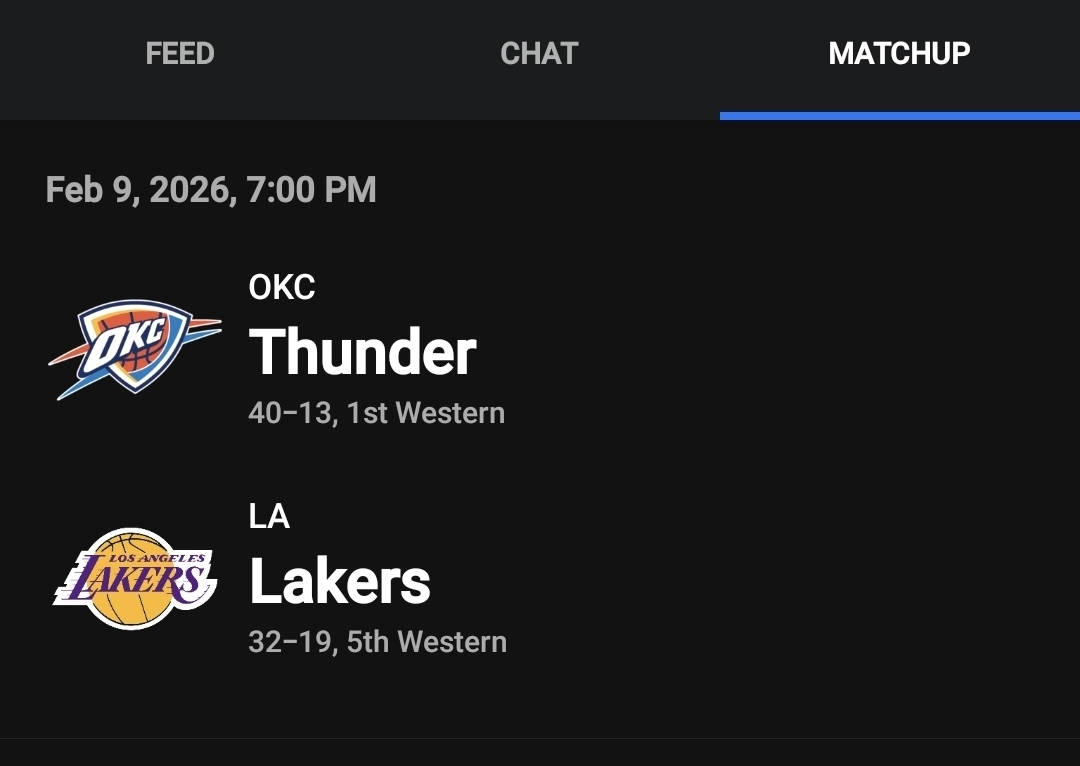Open the Thunder team name link

[362, 352]
